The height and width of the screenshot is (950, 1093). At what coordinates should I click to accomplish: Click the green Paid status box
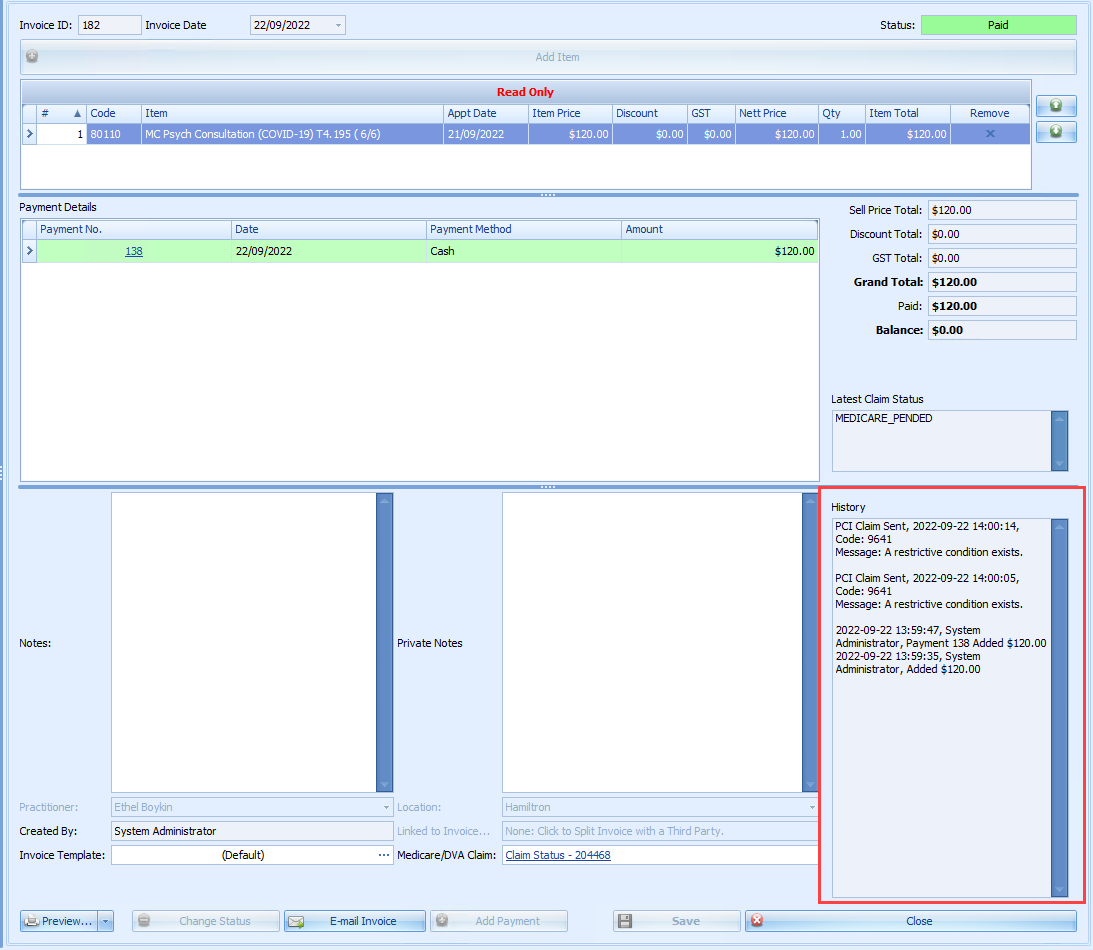tap(998, 25)
